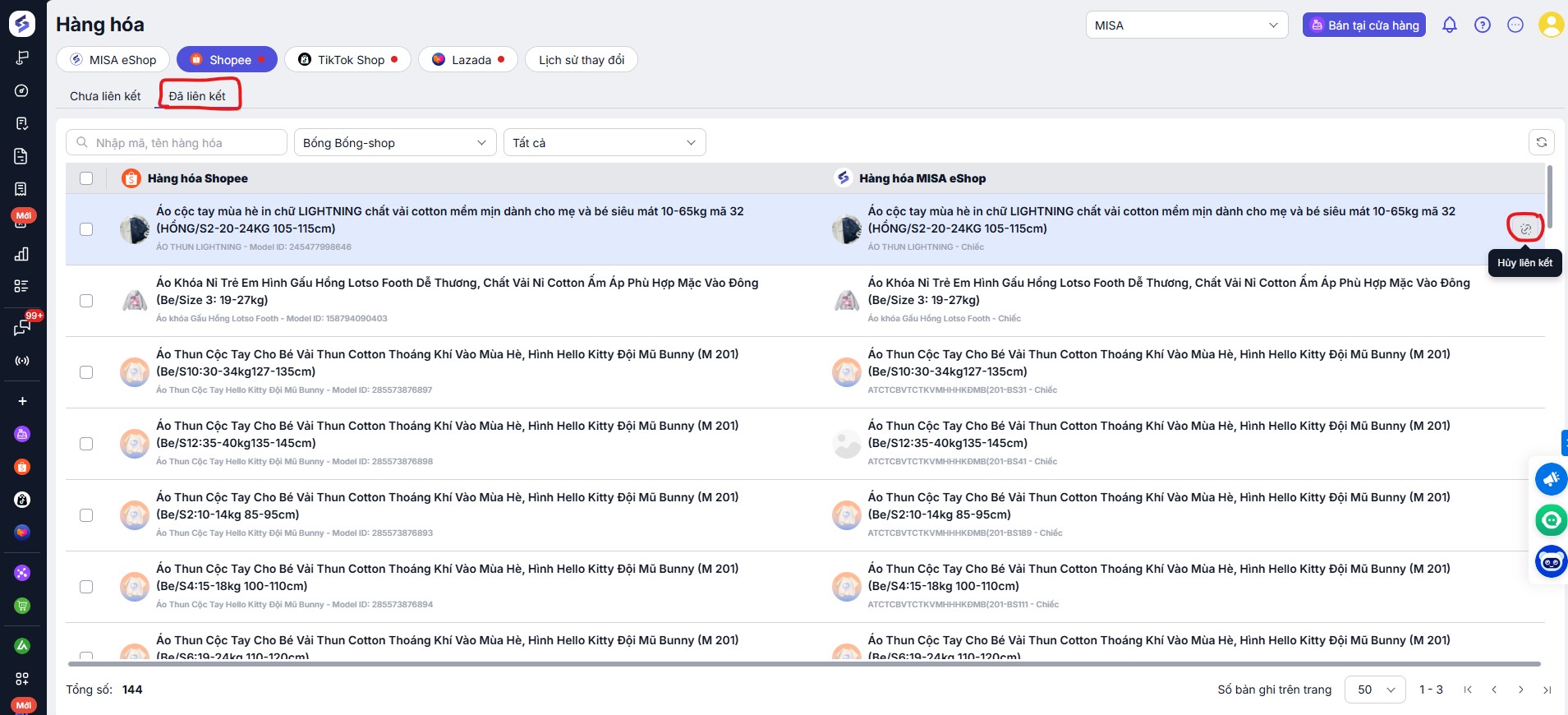
Task: Open the Tất cả filter dropdown
Action: pyautogui.click(x=604, y=143)
